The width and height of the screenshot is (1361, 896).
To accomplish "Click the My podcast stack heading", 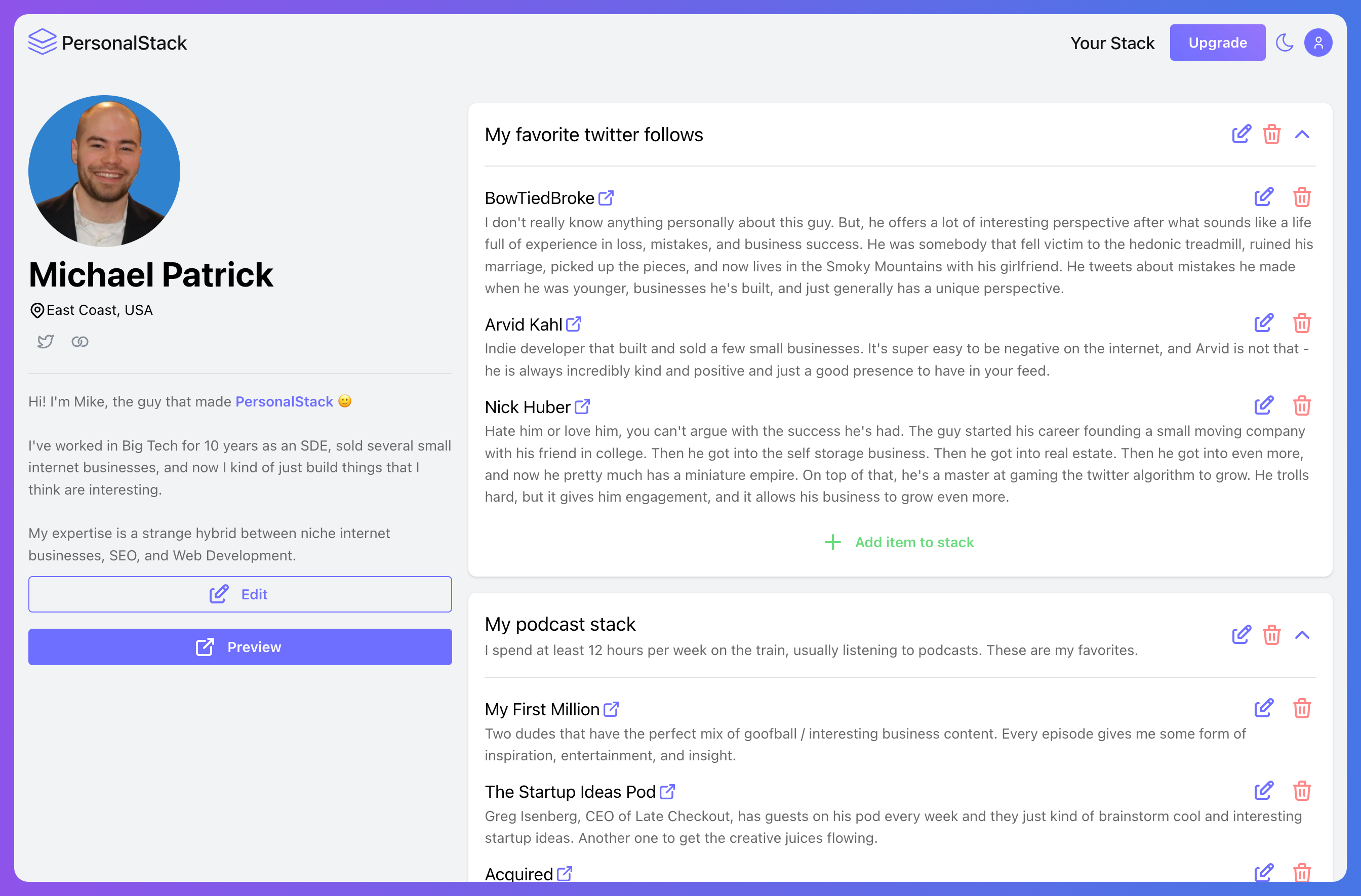I will point(560,624).
